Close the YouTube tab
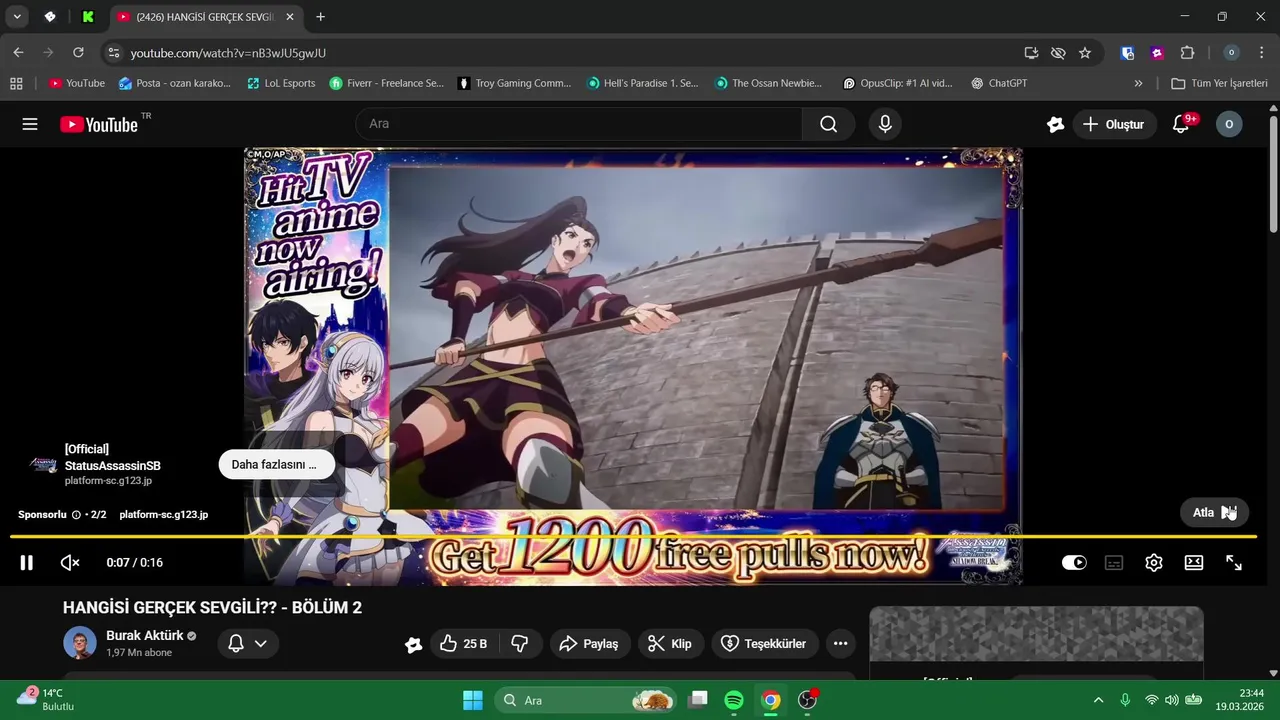 pyautogui.click(x=290, y=17)
